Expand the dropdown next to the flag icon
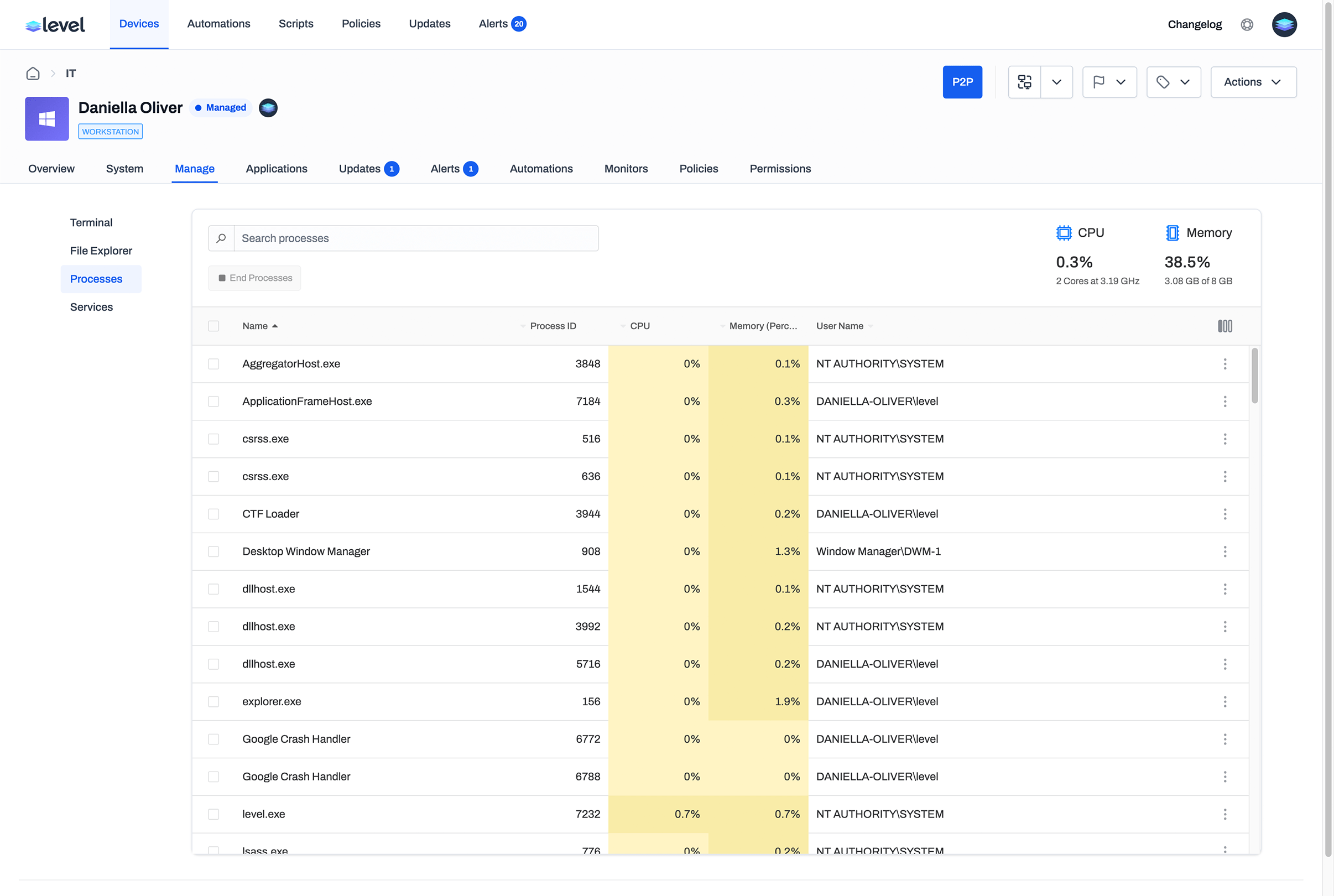The image size is (1334, 896). pyautogui.click(x=1122, y=82)
